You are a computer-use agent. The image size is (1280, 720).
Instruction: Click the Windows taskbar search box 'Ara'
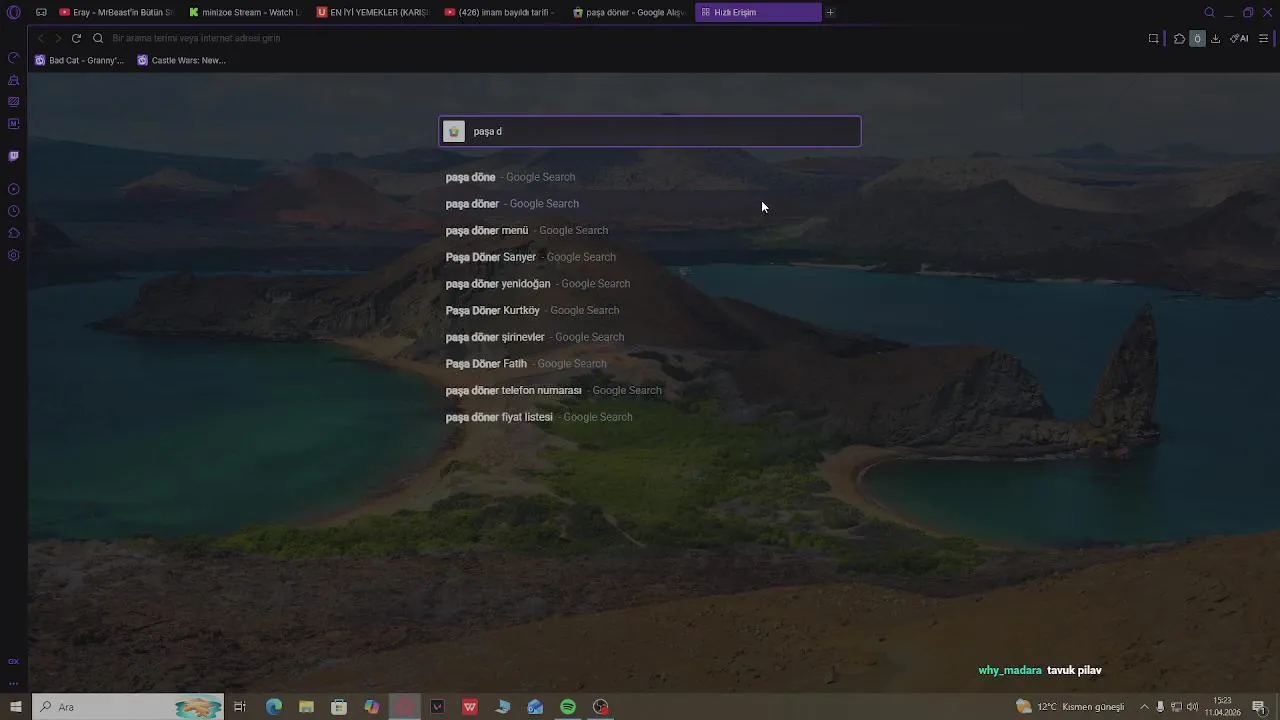128,707
